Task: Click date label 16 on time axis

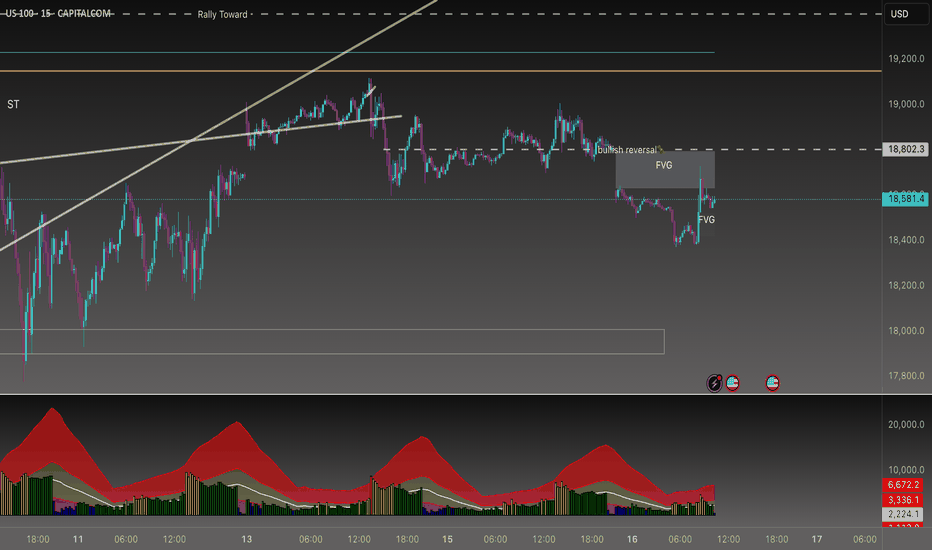Action: click(632, 539)
